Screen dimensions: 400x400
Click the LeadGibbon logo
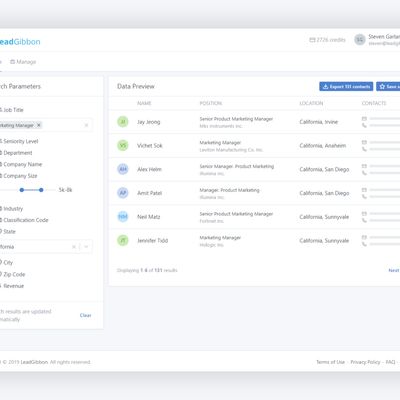coord(20,42)
